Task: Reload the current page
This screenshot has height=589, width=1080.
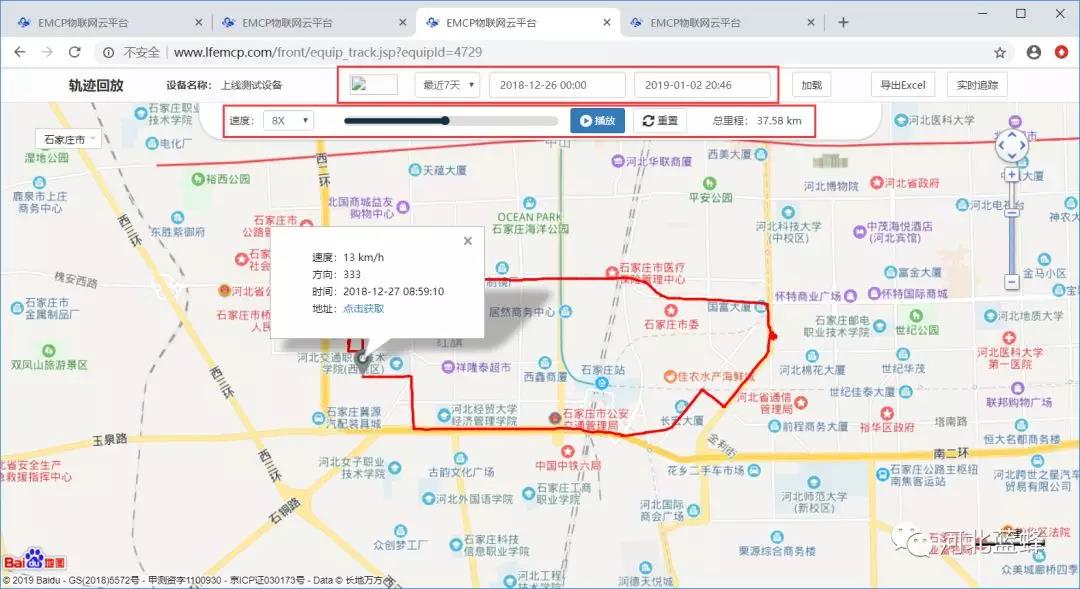Action: click(74, 52)
